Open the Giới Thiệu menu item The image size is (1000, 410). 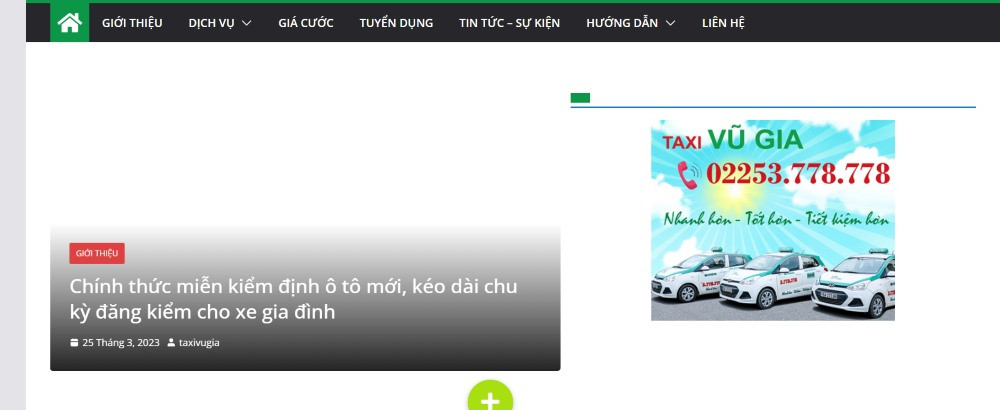coord(132,23)
